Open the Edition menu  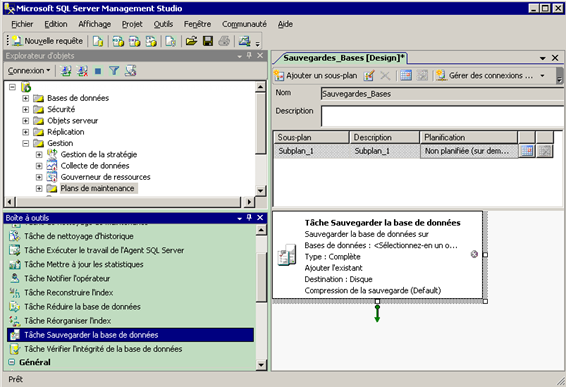(x=56, y=24)
